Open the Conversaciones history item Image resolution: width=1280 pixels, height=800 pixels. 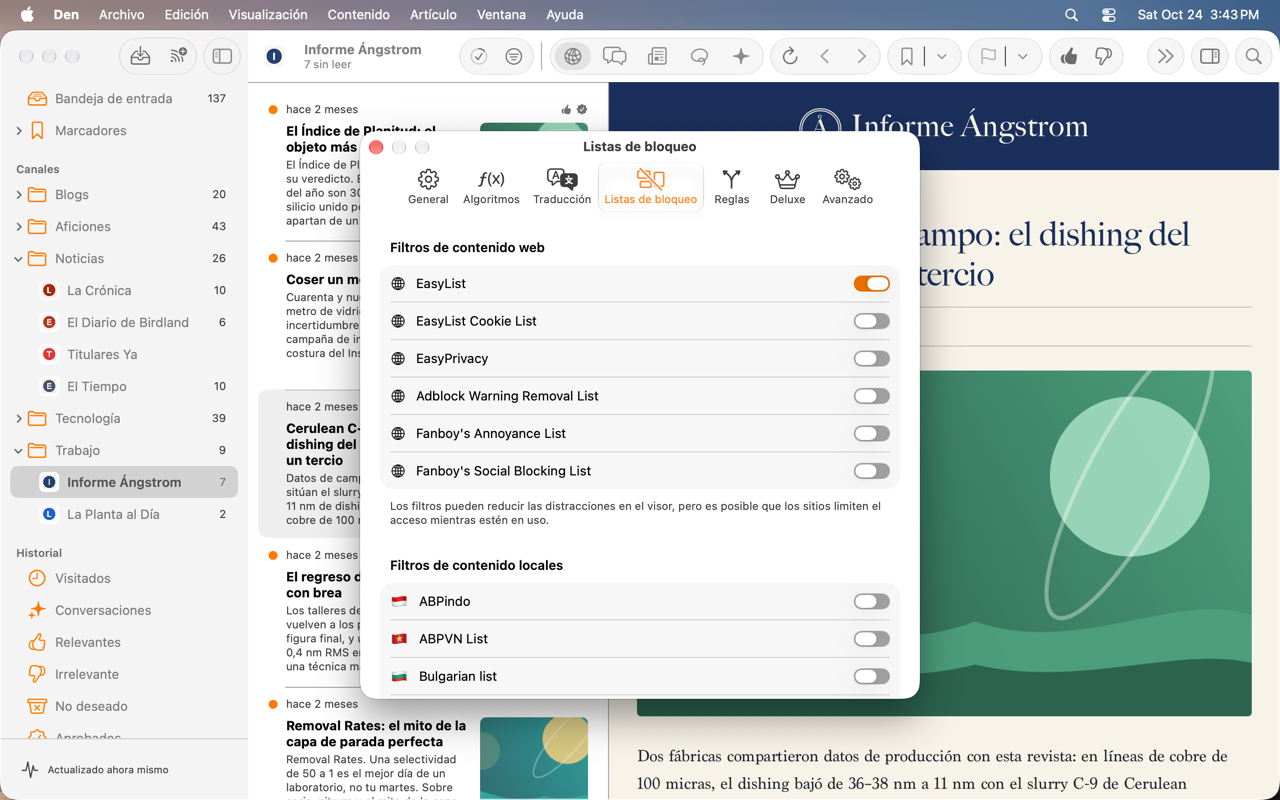click(124, 611)
